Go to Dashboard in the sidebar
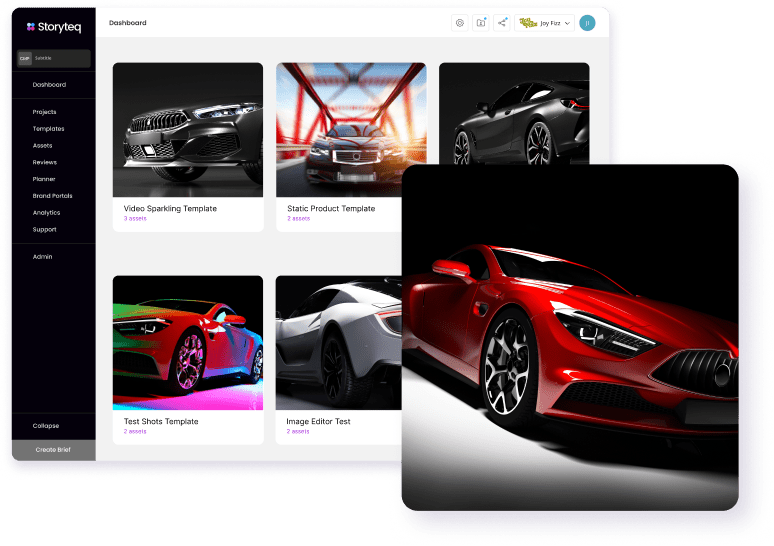The width and height of the screenshot is (774, 546). (x=49, y=85)
